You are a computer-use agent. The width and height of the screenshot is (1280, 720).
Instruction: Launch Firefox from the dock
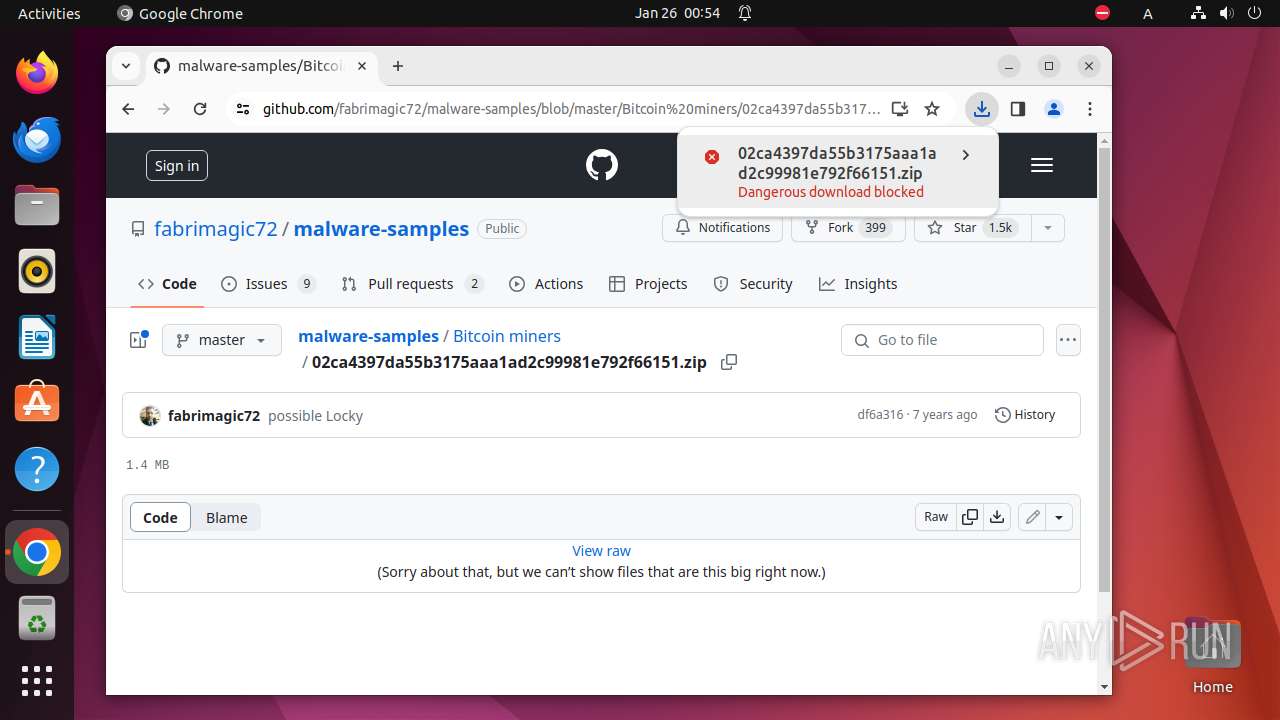(37, 73)
